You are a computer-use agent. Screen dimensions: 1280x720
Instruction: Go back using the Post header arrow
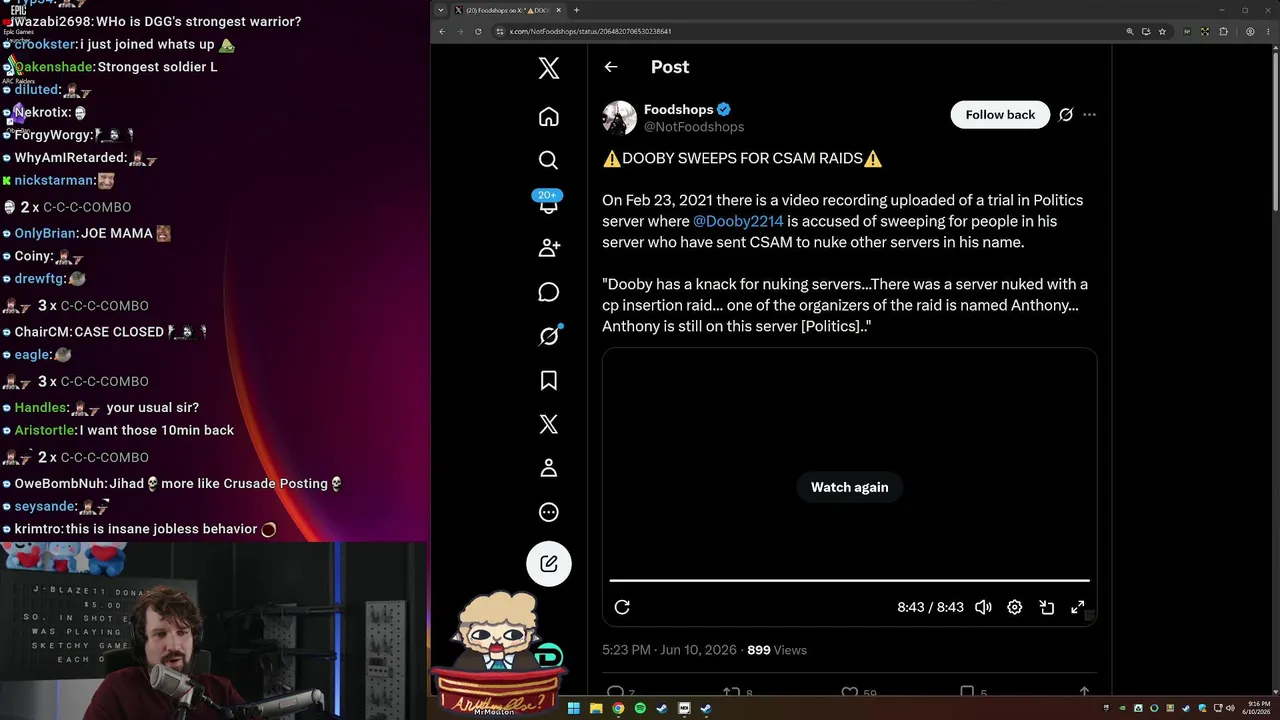(x=611, y=67)
